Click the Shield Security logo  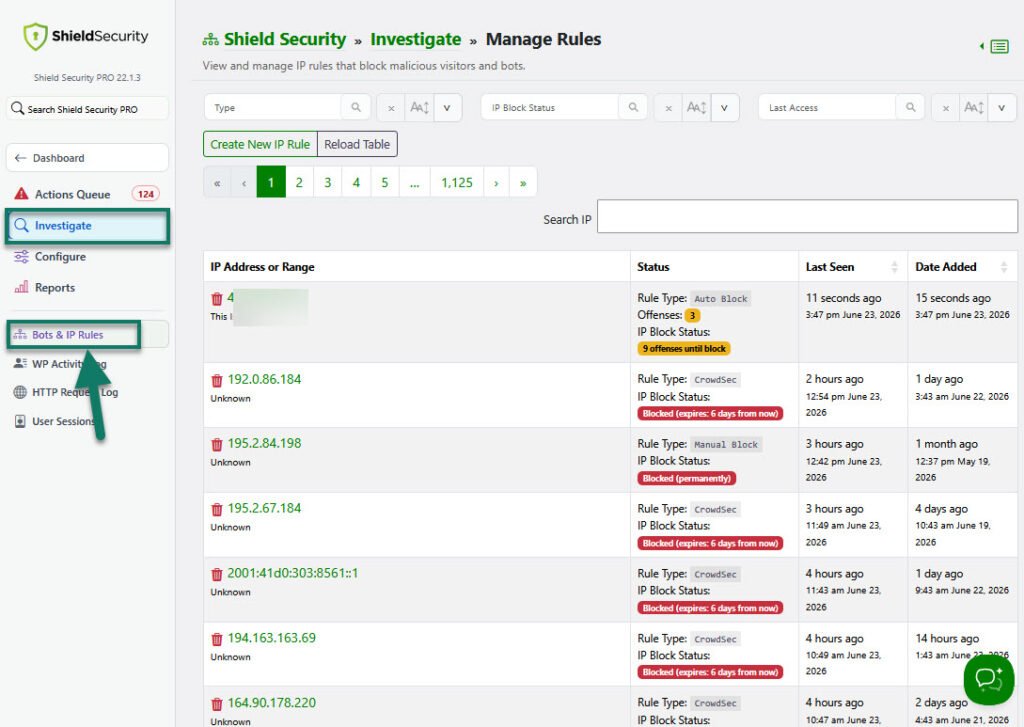86,36
